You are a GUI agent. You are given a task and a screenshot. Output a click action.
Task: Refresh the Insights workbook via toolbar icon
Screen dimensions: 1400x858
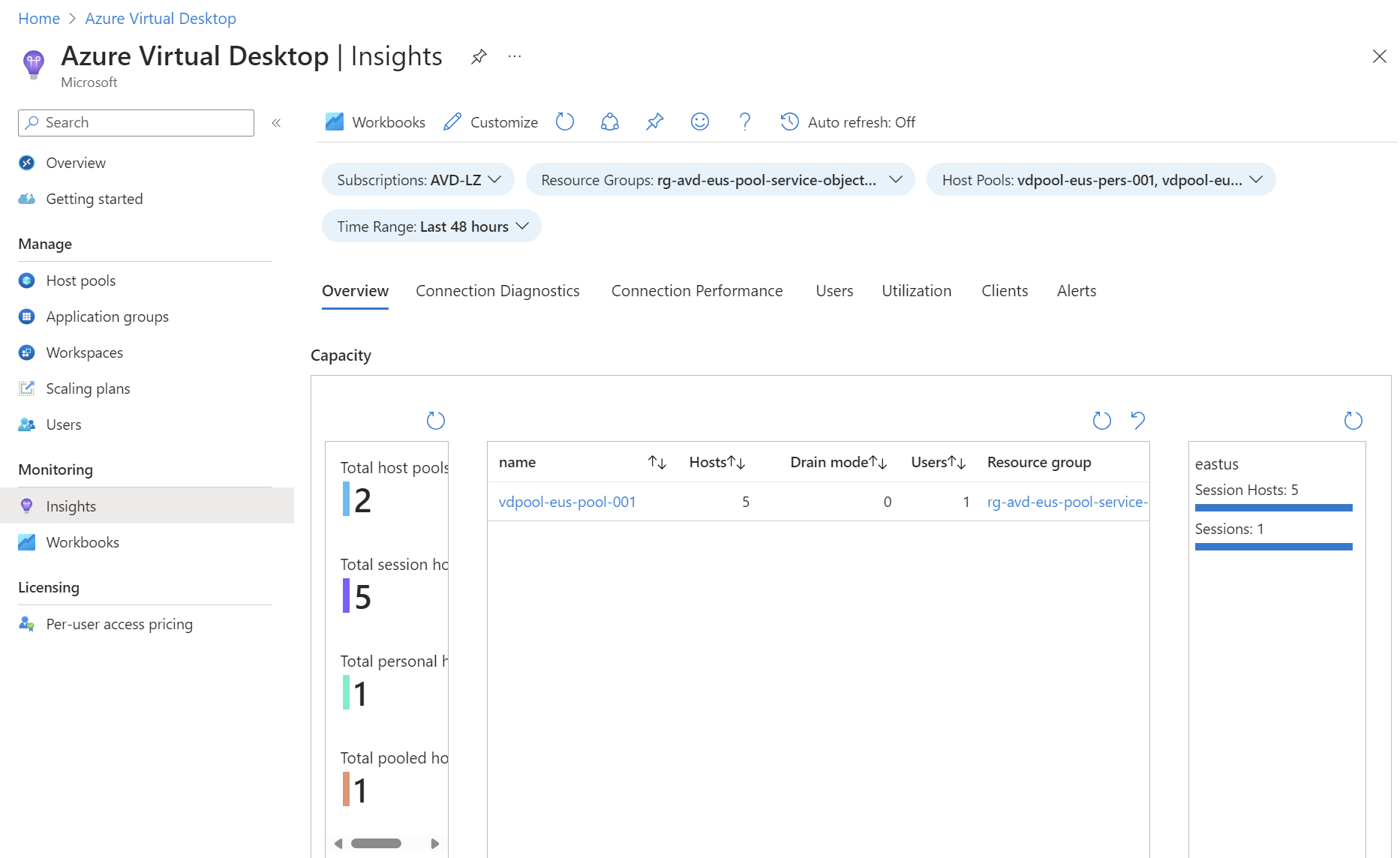tap(565, 121)
